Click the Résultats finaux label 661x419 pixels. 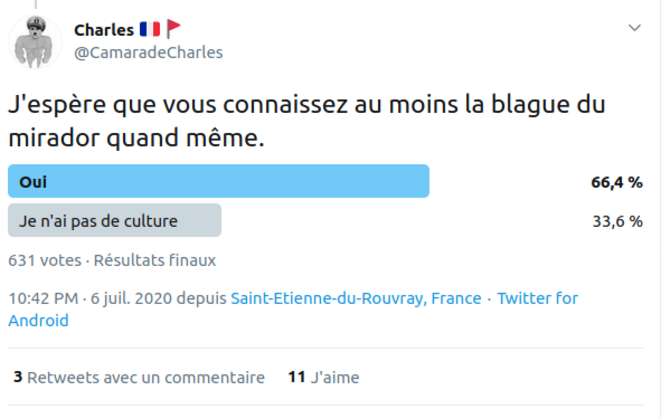point(155,261)
